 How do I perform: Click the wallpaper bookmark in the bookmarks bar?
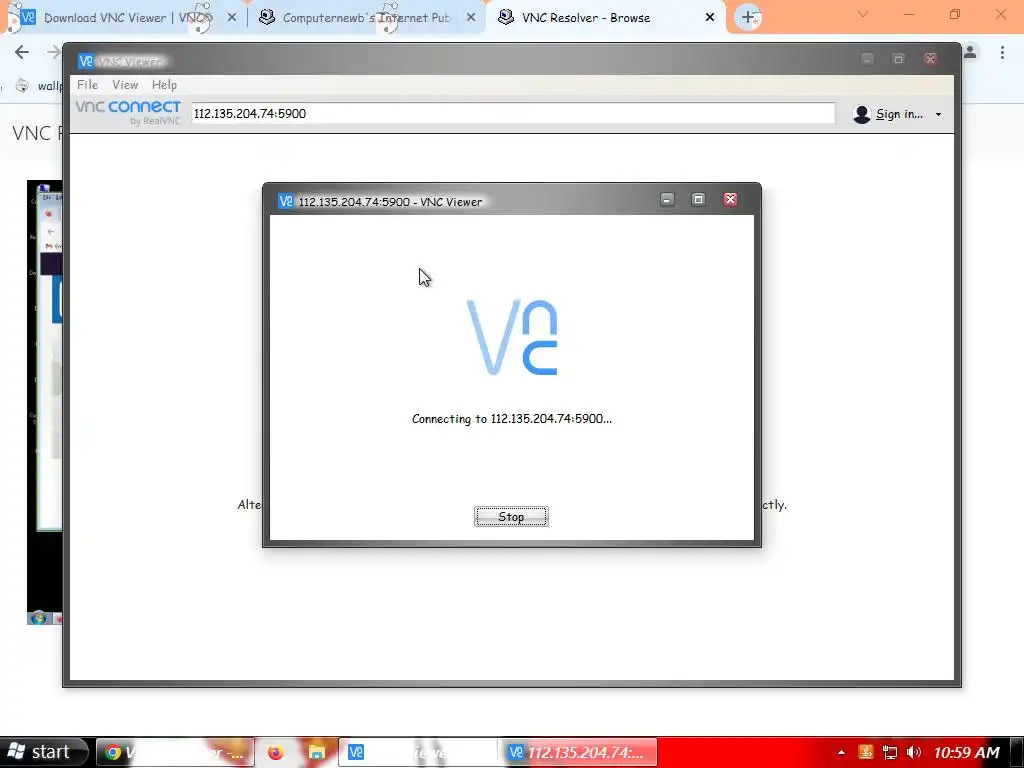pyautogui.click(x=39, y=86)
